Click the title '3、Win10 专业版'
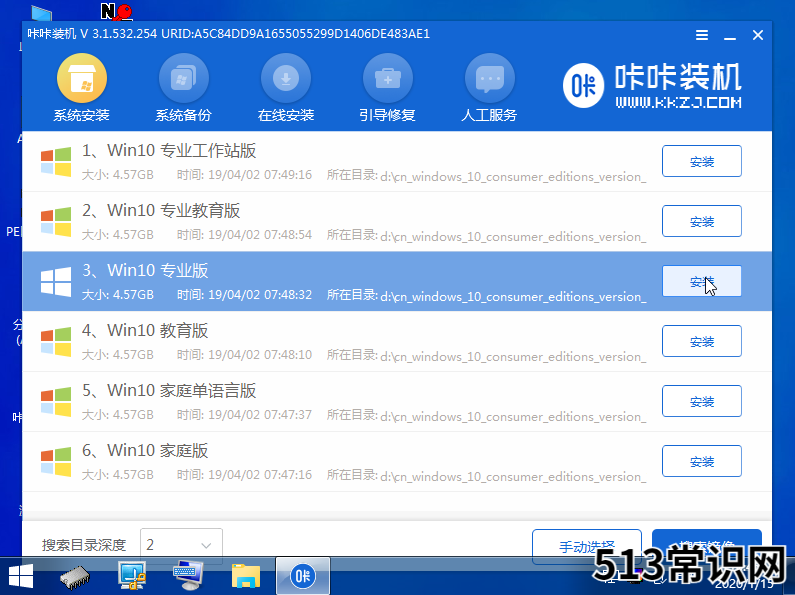795x595 pixels. coord(145,270)
